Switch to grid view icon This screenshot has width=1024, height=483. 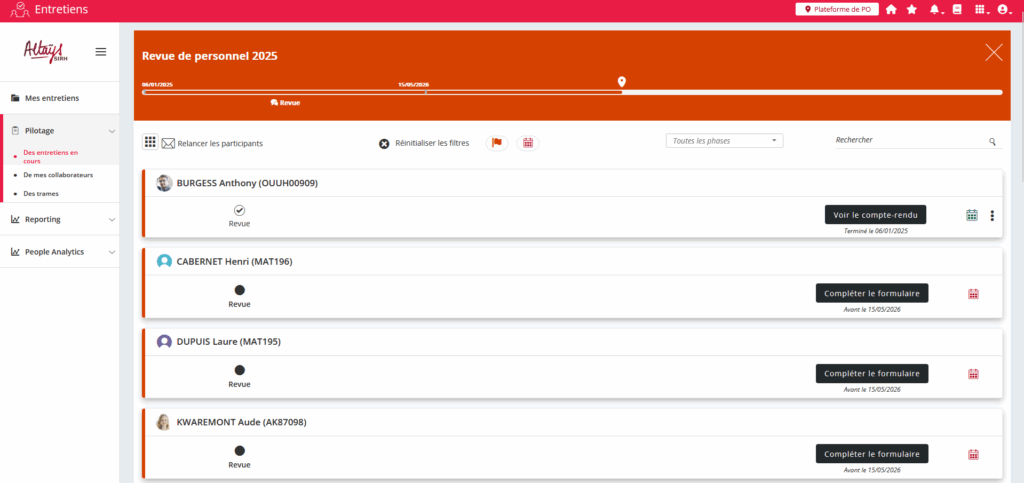pos(150,143)
